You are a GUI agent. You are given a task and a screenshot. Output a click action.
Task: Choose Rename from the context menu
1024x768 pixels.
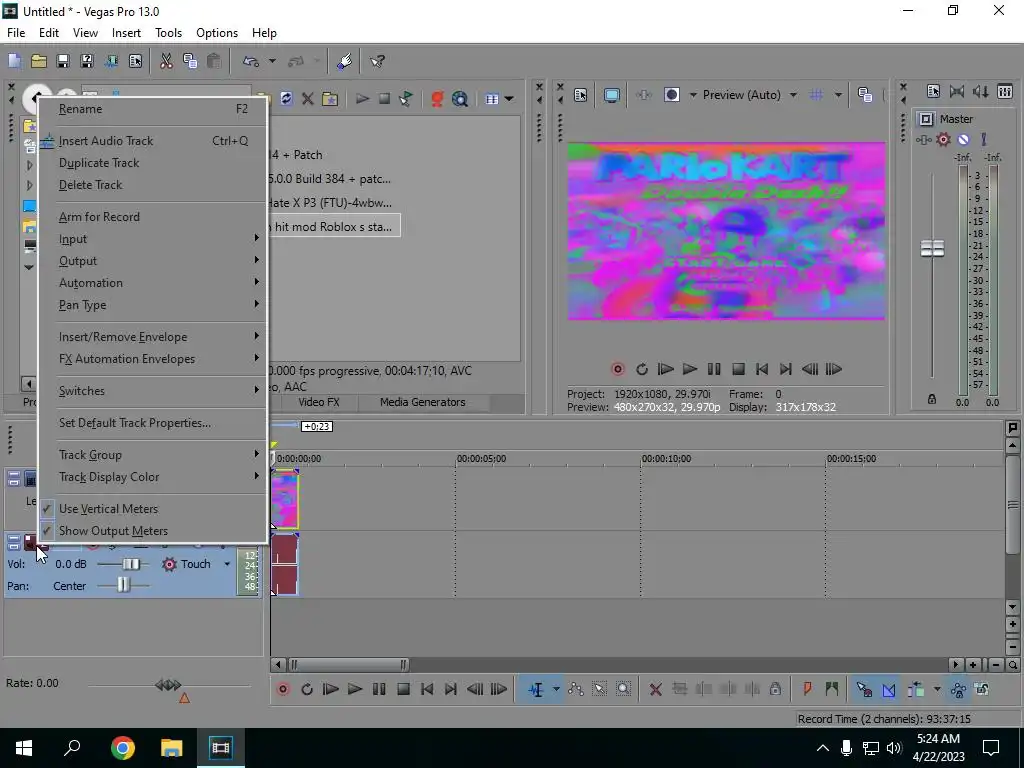(153, 109)
